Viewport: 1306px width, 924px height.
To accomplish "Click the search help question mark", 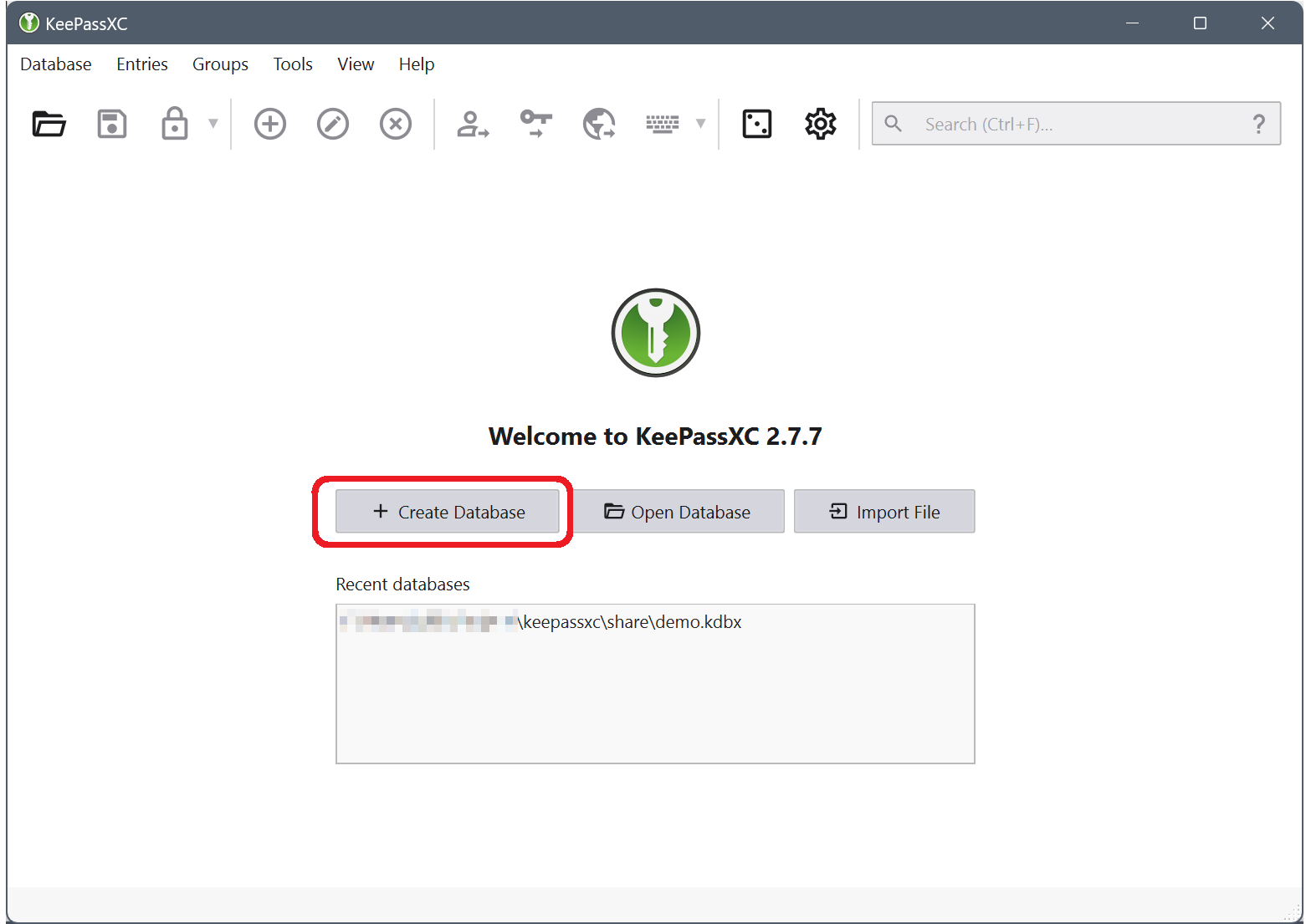I will coord(1258,124).
